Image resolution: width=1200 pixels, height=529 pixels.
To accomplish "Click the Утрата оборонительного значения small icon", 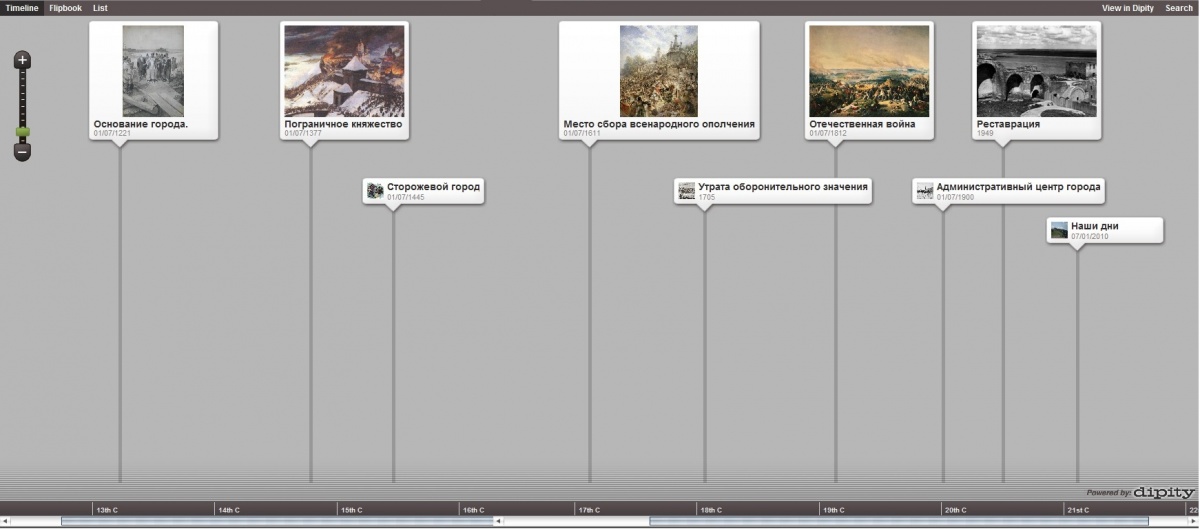I will coord(686,191).
